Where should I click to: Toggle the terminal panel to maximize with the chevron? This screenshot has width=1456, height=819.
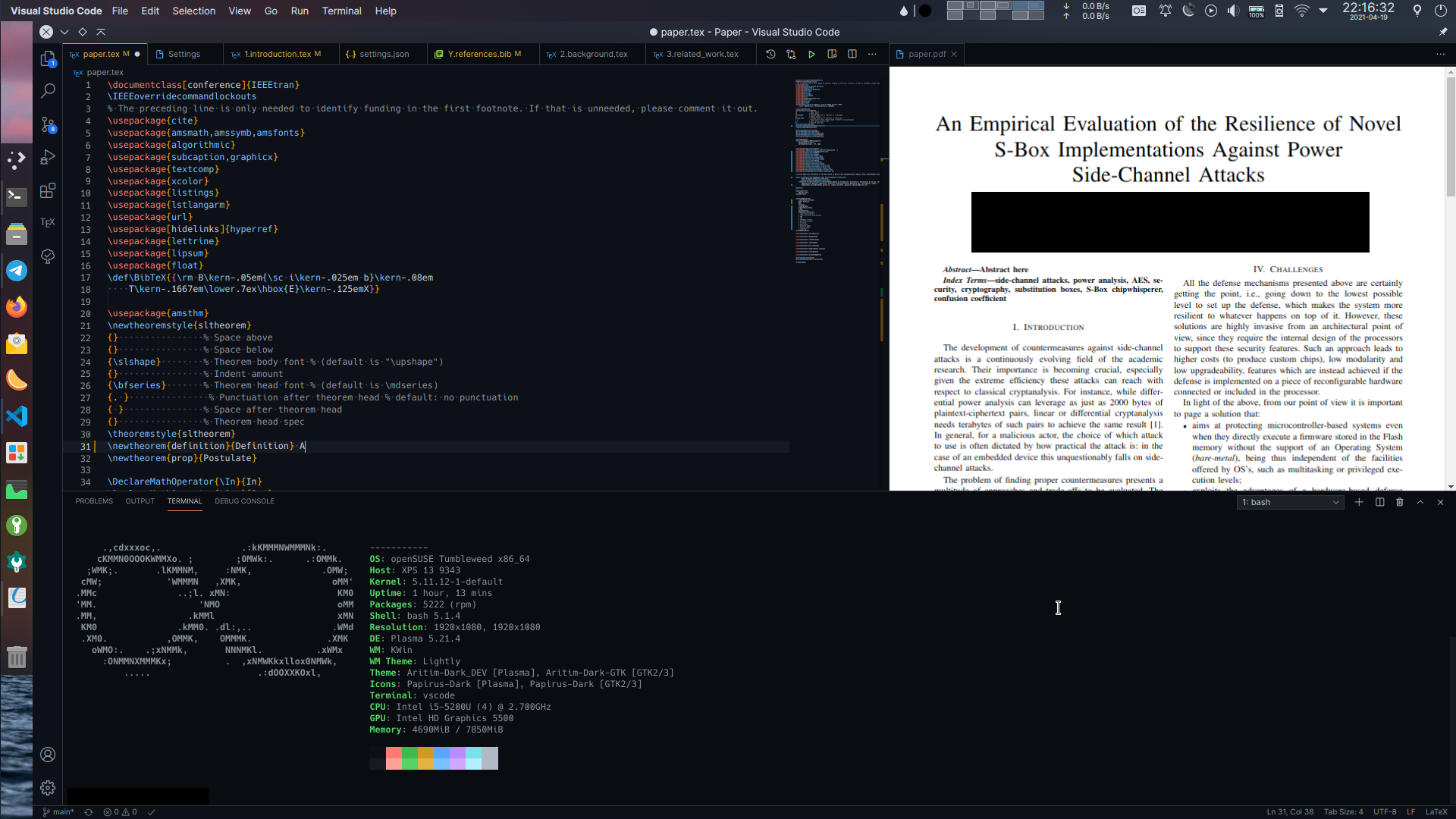1419,502
